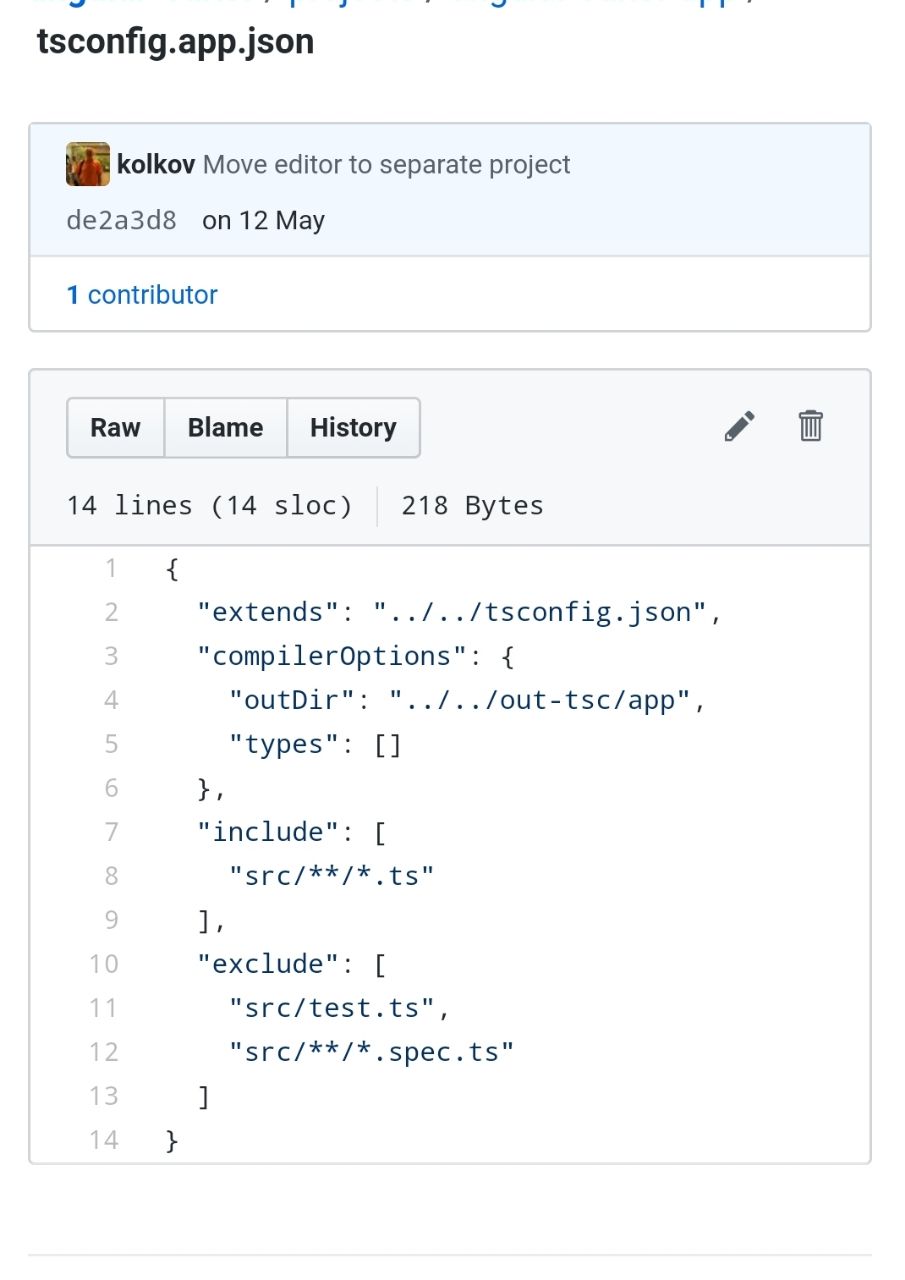Select line number 10 for exclude
Viewport: 905px width, 1280px height.
click(x=104, y=964)
